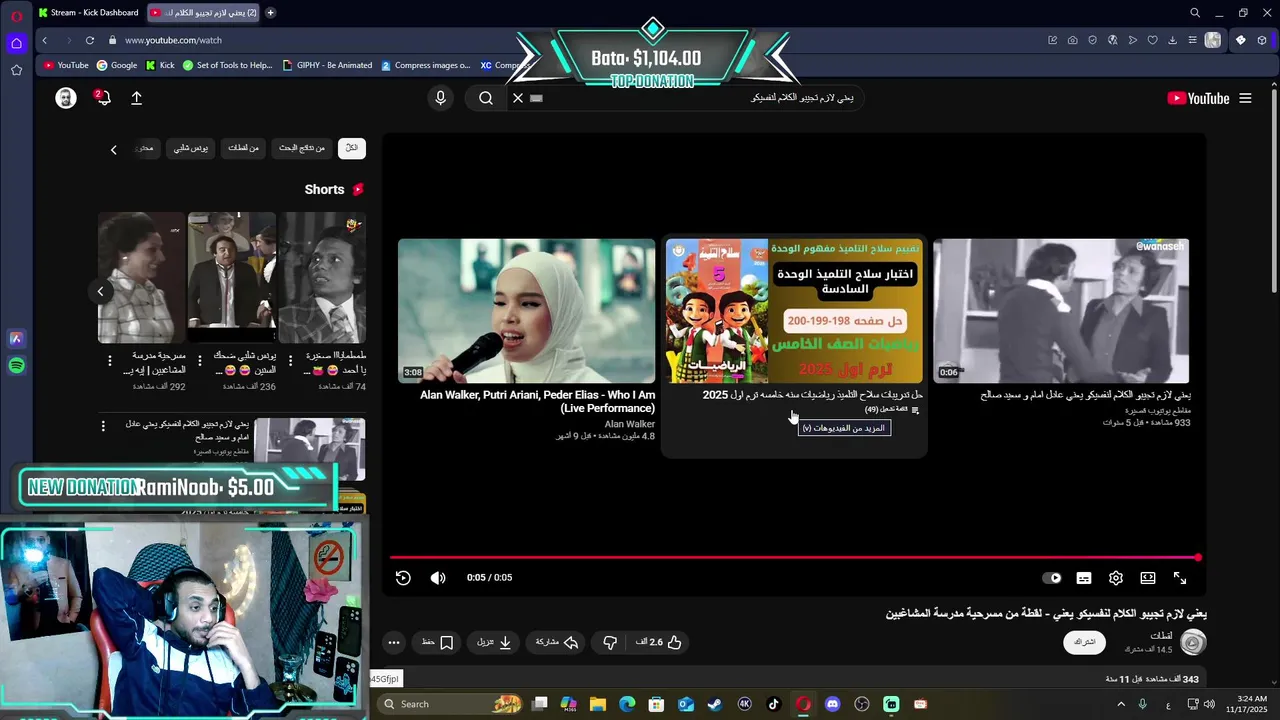
Task: Open the 'GIPHY - Be Animated' bookmark
Action: coord(328,65)
